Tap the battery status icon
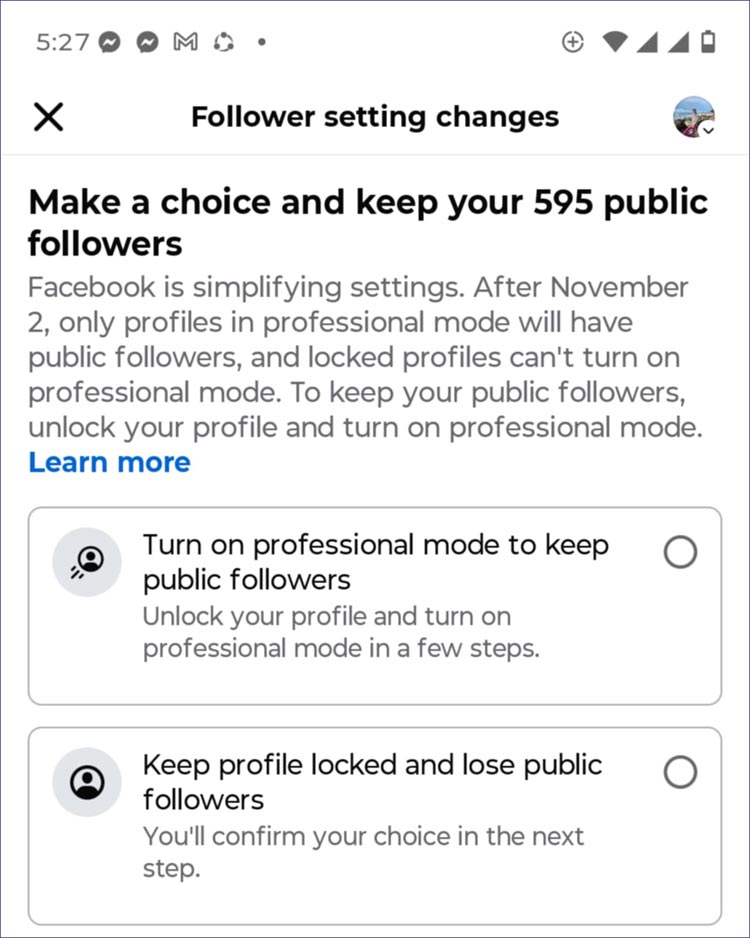The image size is (750, 938). click(709, 42)
